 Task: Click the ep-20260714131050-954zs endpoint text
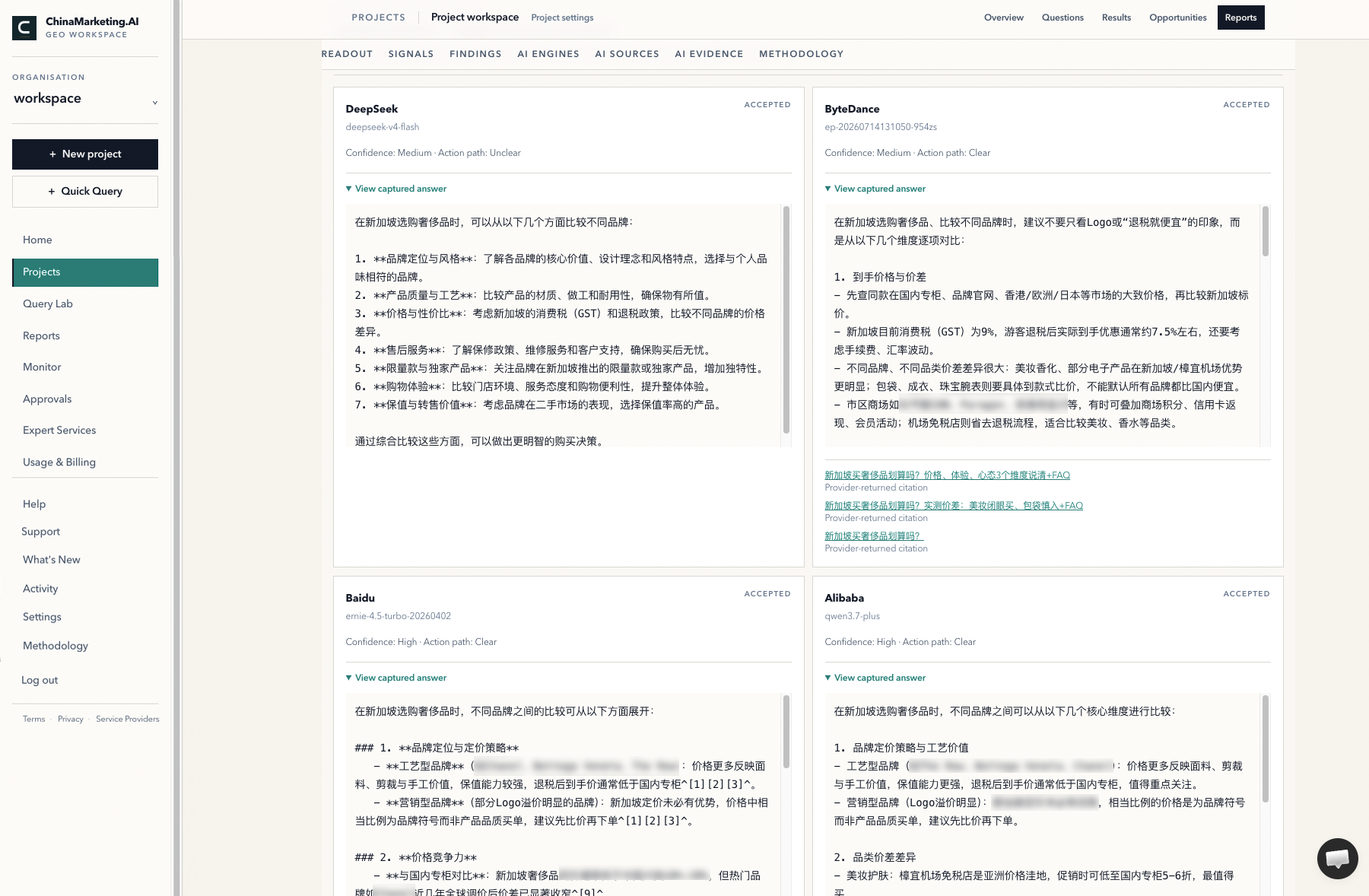click(881, 127)
